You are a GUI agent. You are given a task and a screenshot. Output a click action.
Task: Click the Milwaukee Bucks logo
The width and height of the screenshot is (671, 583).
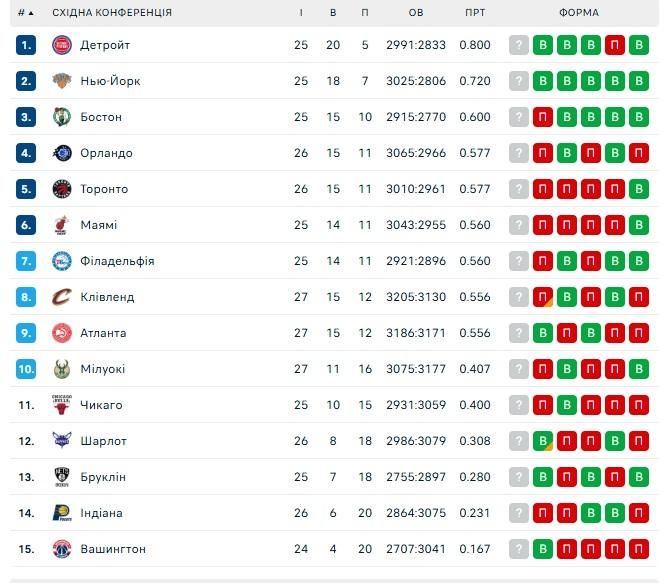coord(62,369)
